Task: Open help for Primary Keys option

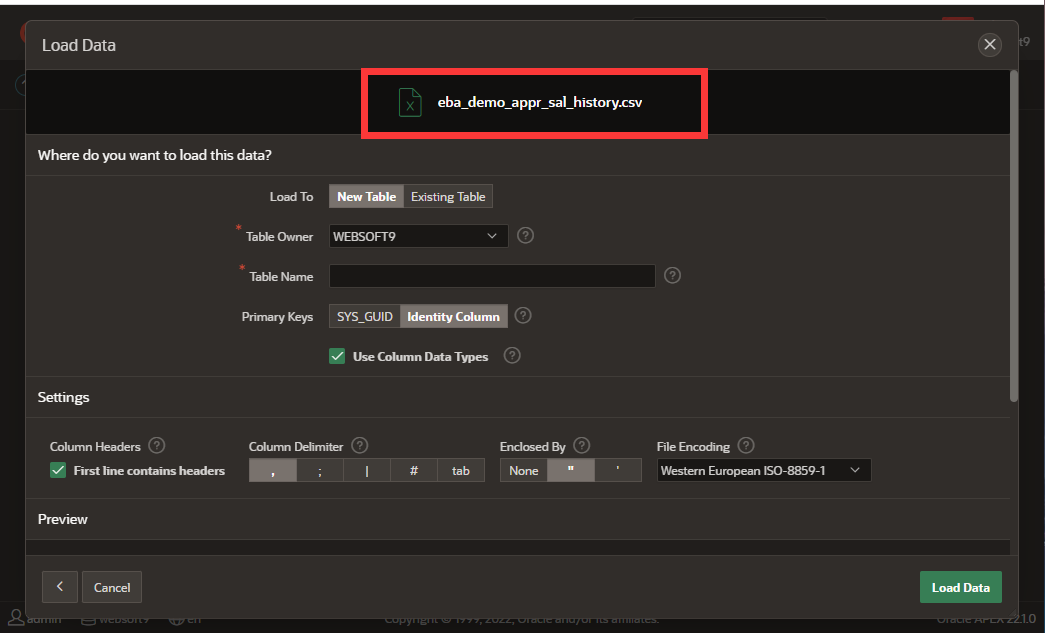Action: pos(522,316)
